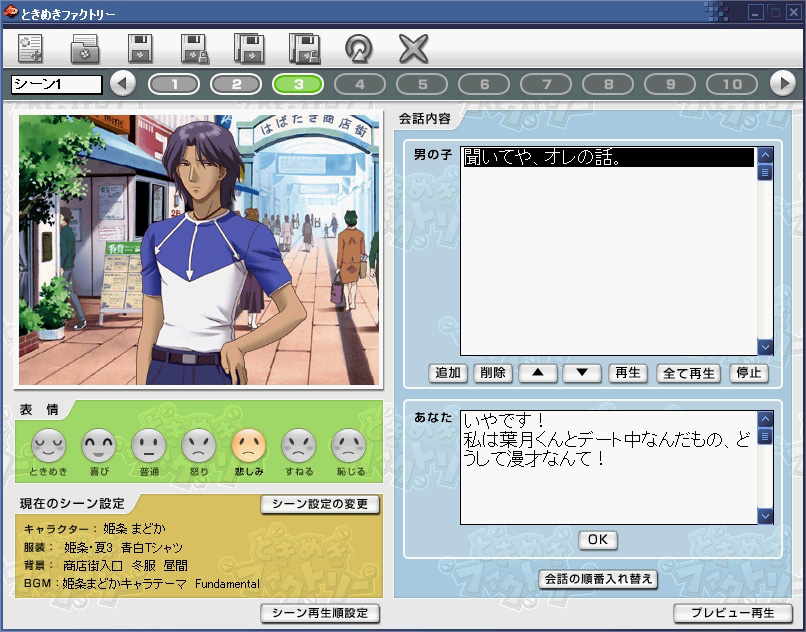Click the first floppy disk save icon

(140, 48)
